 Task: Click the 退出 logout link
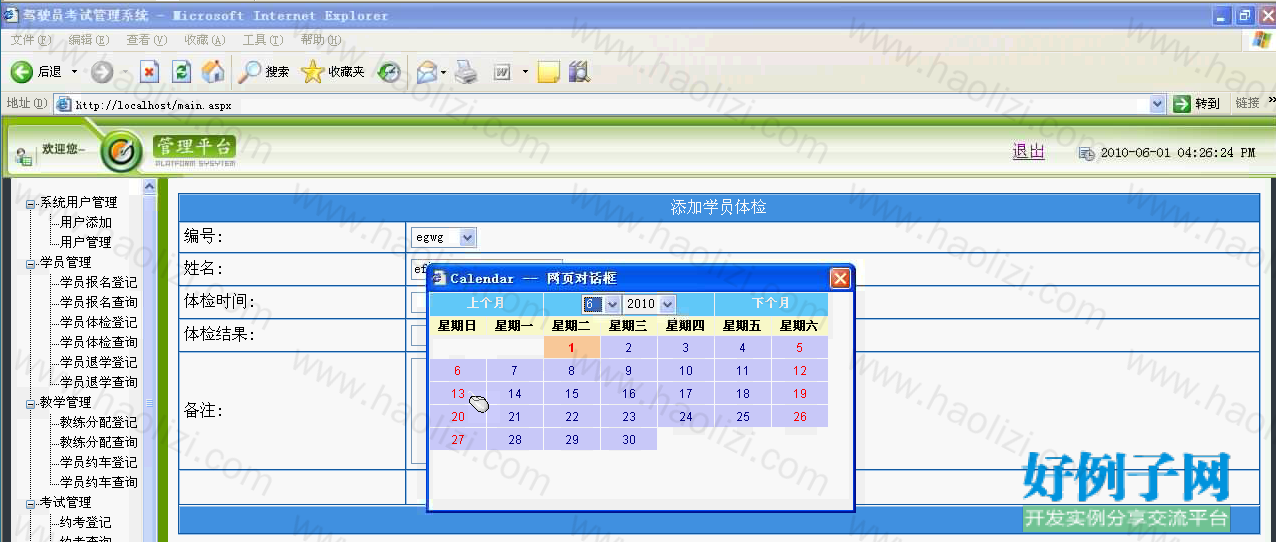tap(1028, 151)
